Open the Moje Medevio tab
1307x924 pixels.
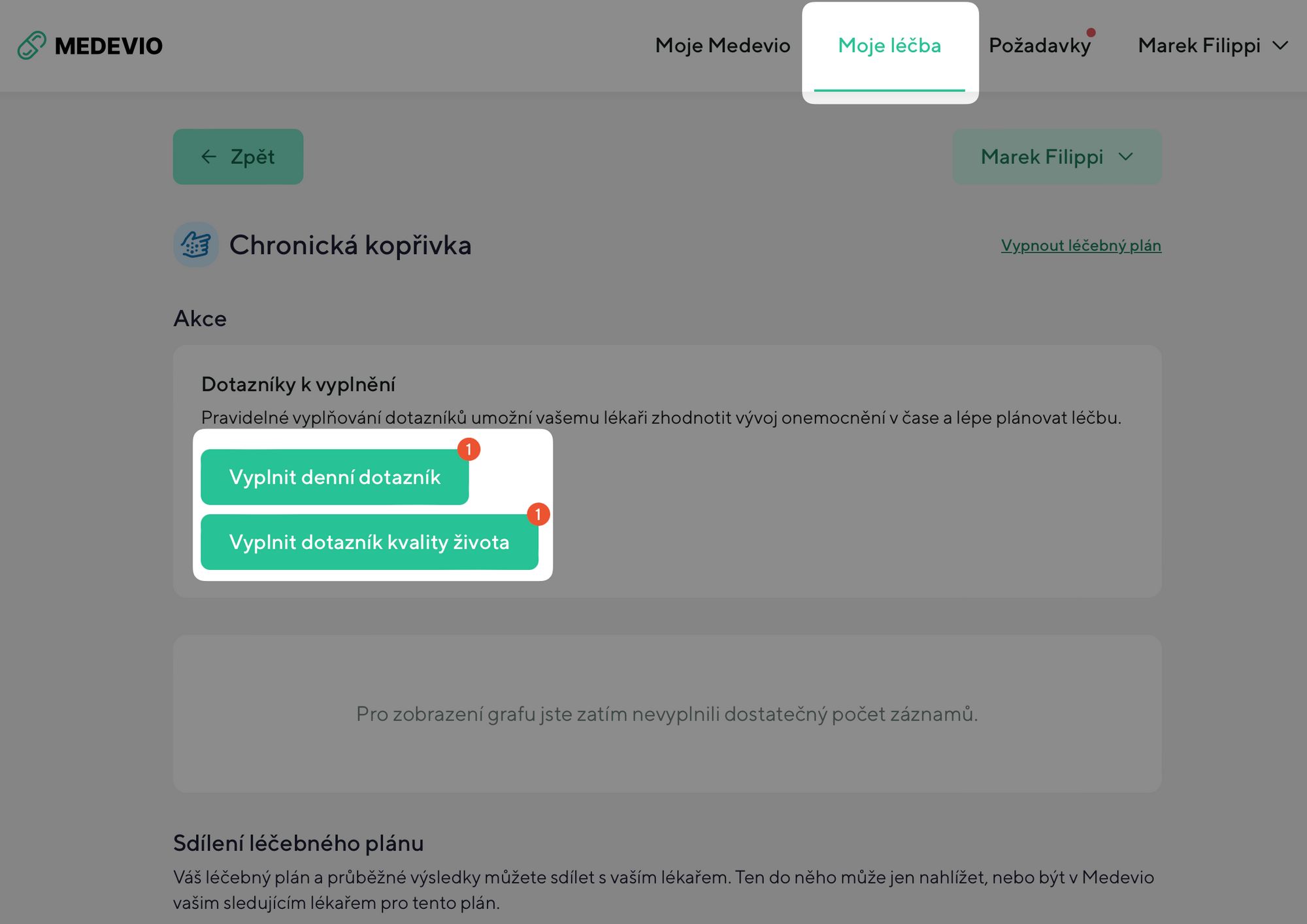[x=723, y=46]
